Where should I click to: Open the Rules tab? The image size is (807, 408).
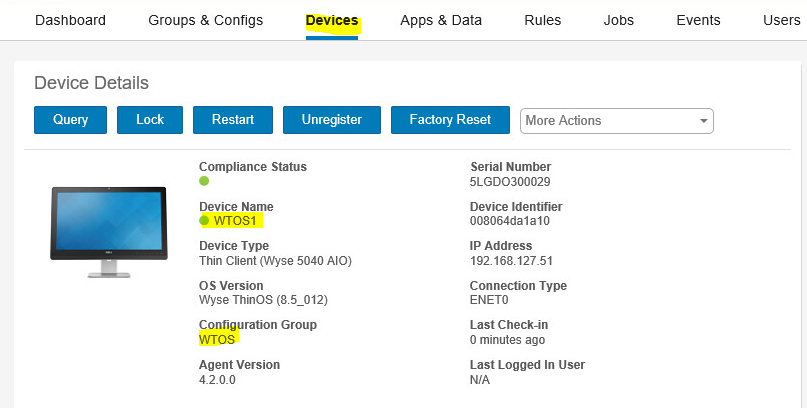point(542,20)
